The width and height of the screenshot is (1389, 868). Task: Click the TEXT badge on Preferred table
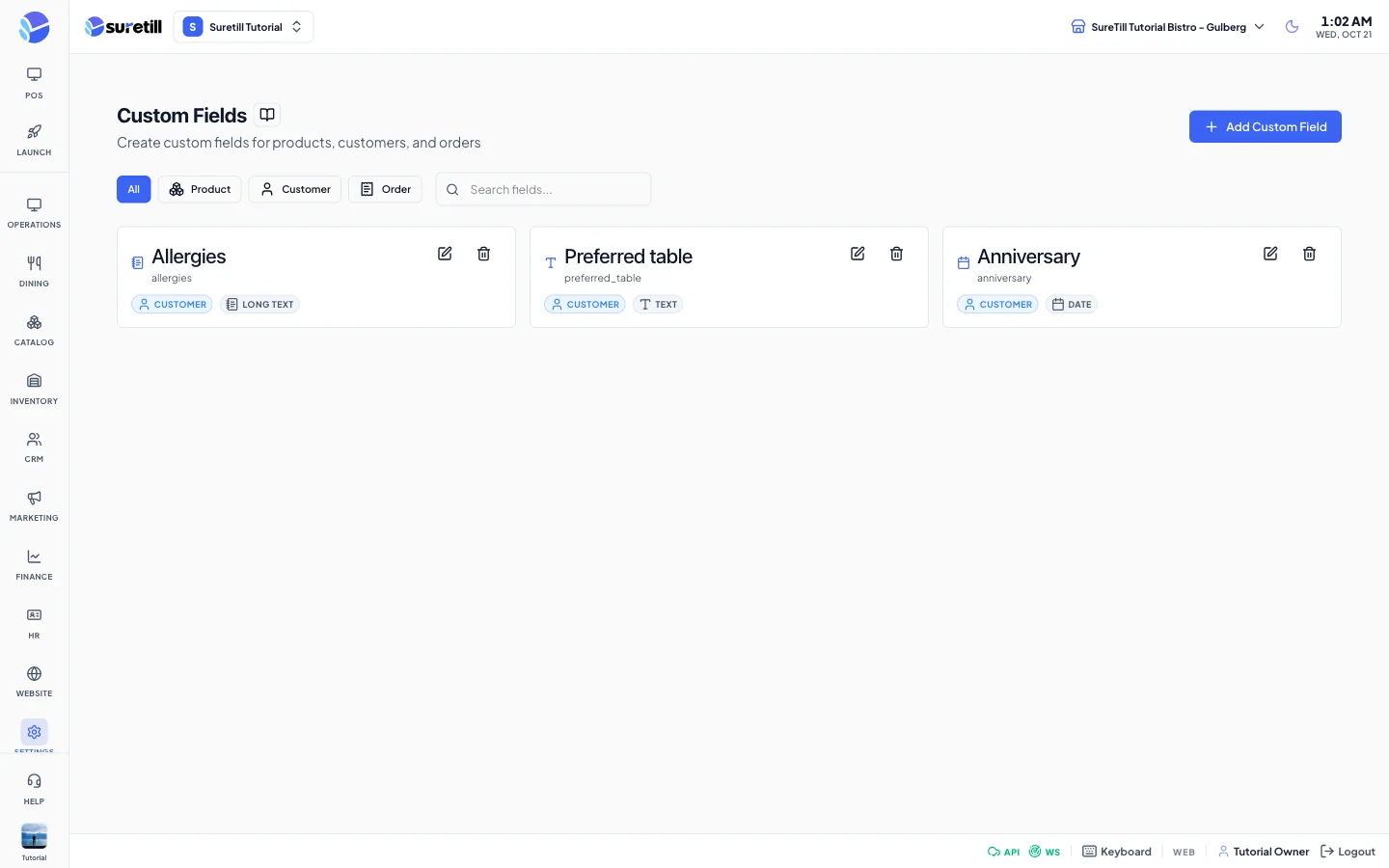(658, 304)
